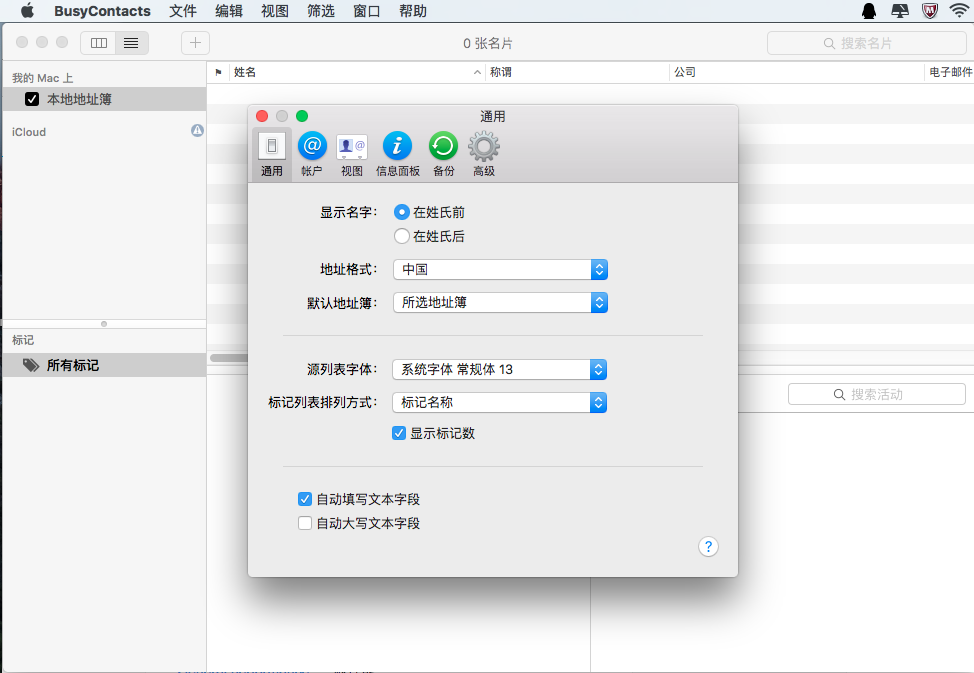Click the help question mark button
Viewport: 974px width, 673px height.
[708, 547]
